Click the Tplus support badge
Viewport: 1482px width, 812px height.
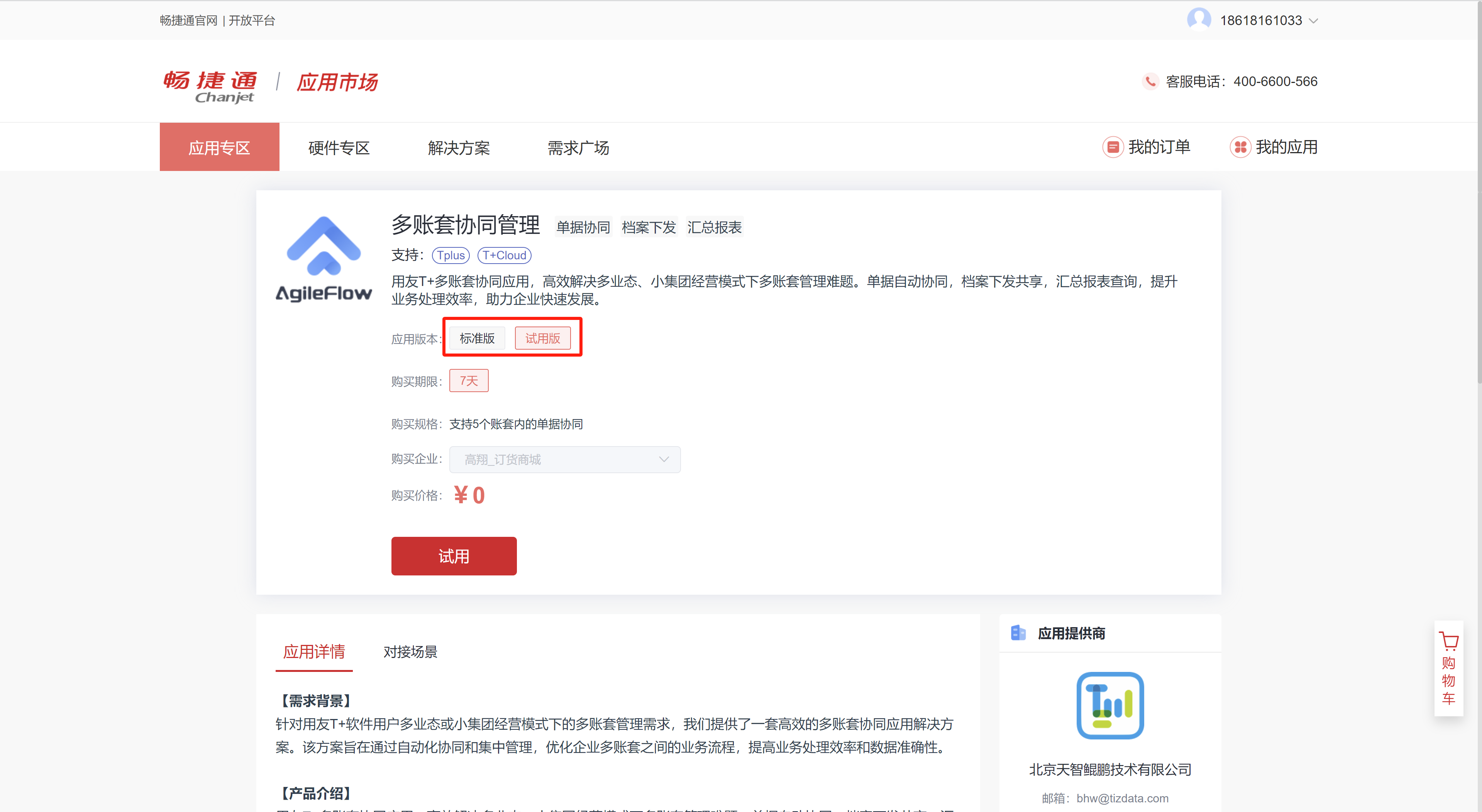[x=451, y=255]
